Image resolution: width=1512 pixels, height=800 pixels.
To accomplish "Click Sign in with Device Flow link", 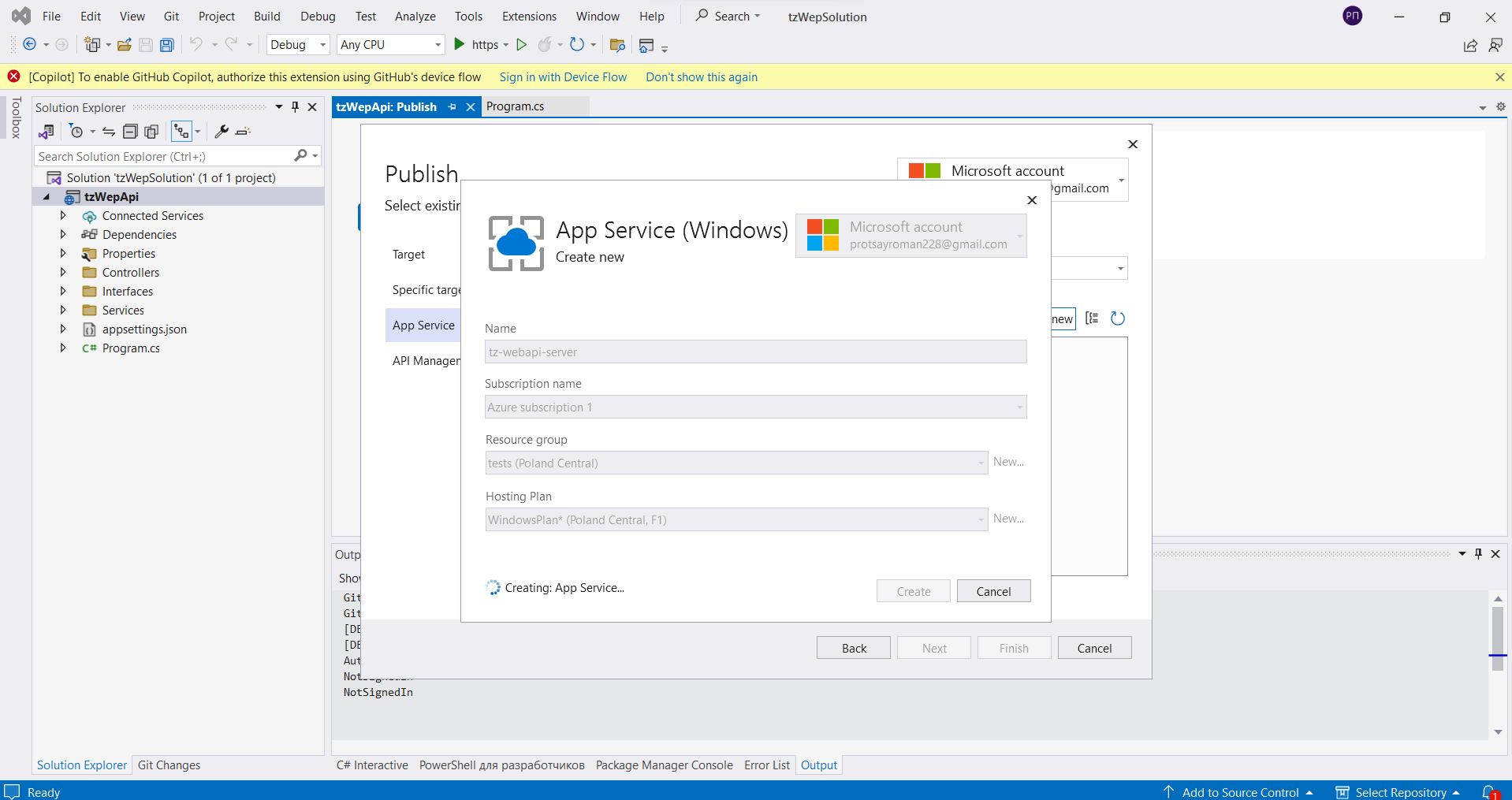I will (562, 76).
